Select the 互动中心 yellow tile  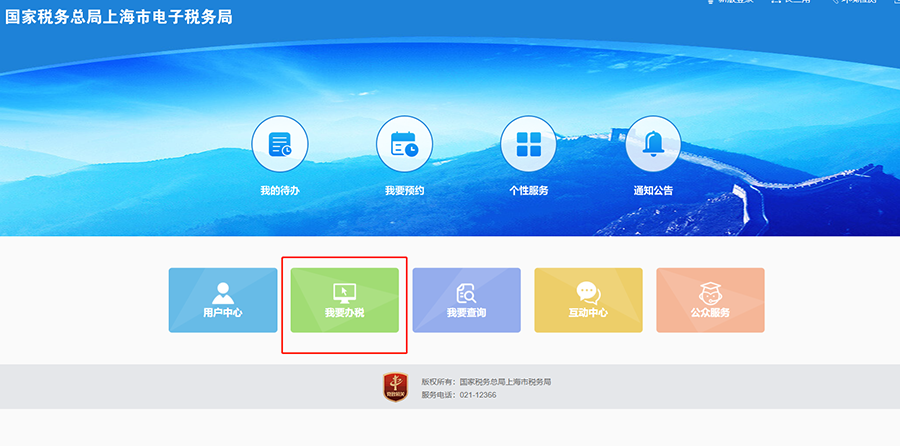click(x=588, y=300)
